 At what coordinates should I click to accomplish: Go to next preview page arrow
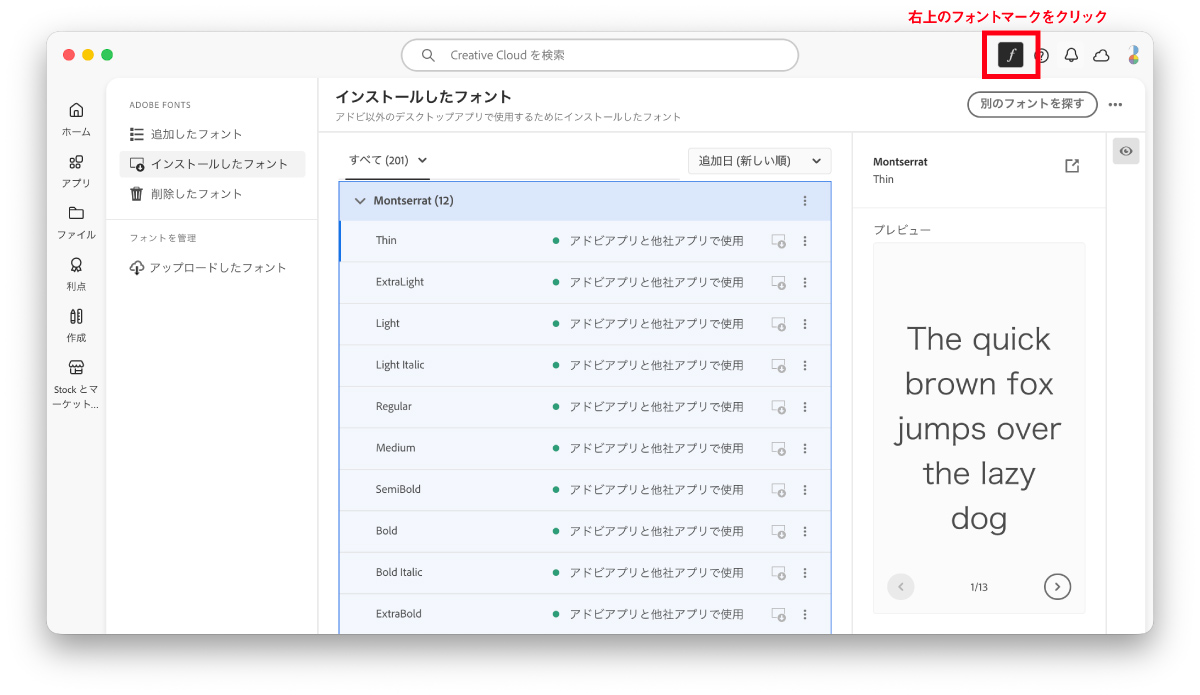click(x=1057, y=587)
